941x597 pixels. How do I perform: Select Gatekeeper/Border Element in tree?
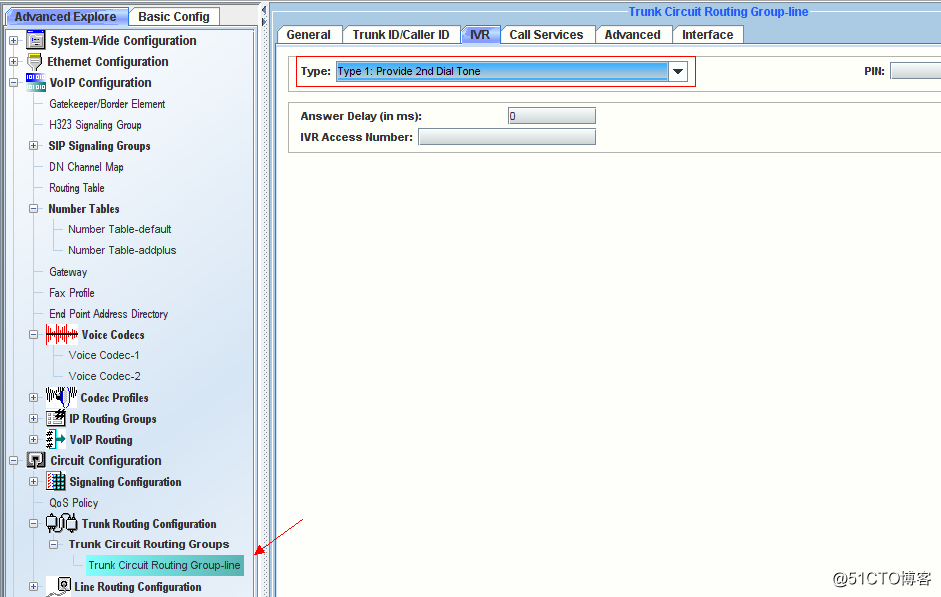point(107,104)
